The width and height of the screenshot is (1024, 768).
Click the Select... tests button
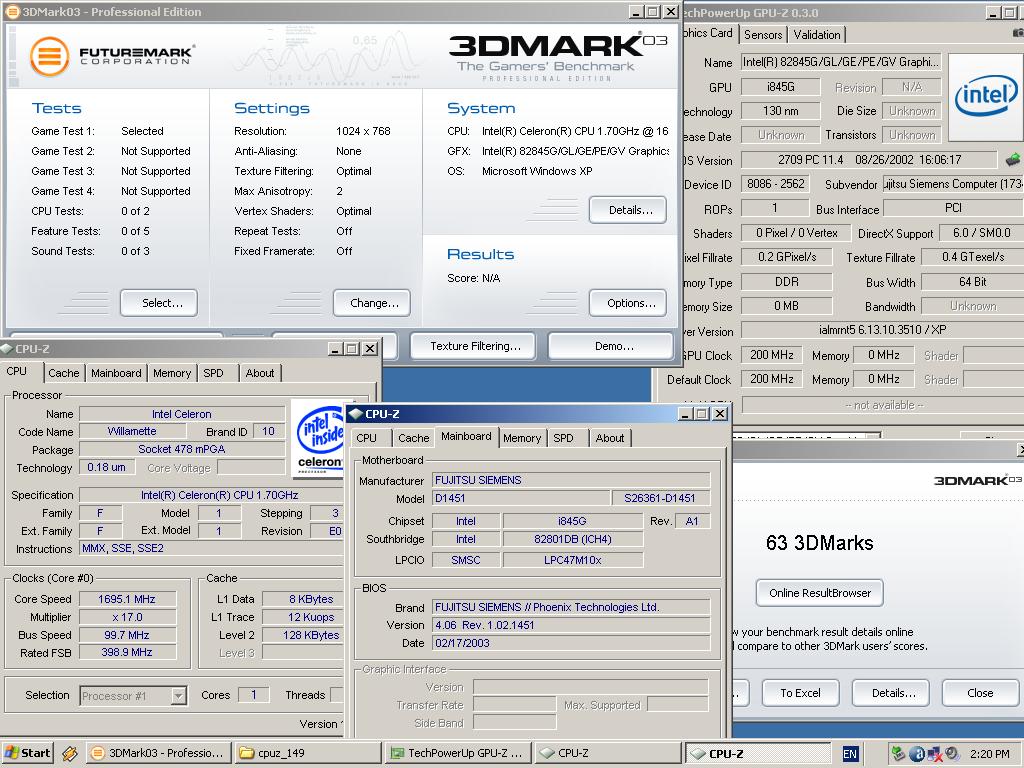click(159, 303)
